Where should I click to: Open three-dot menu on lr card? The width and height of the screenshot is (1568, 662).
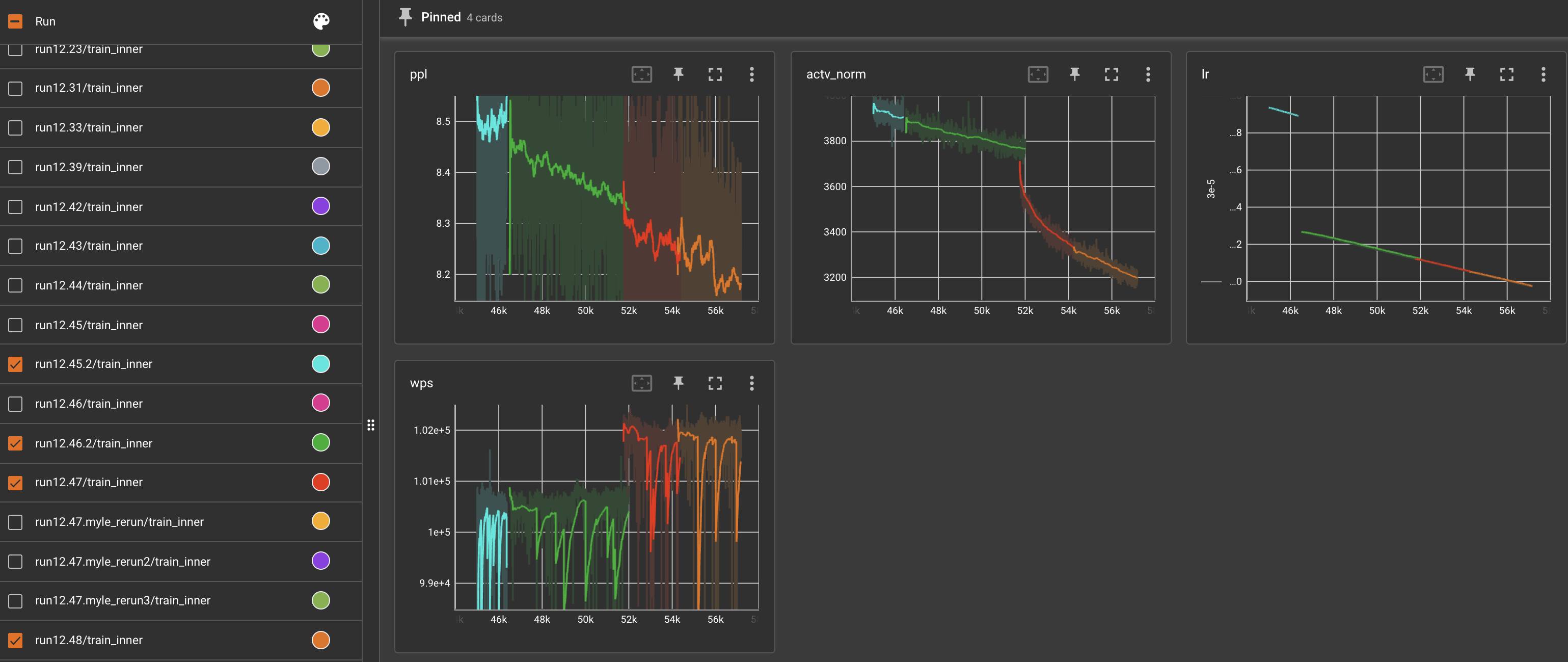click(1543, 74)
